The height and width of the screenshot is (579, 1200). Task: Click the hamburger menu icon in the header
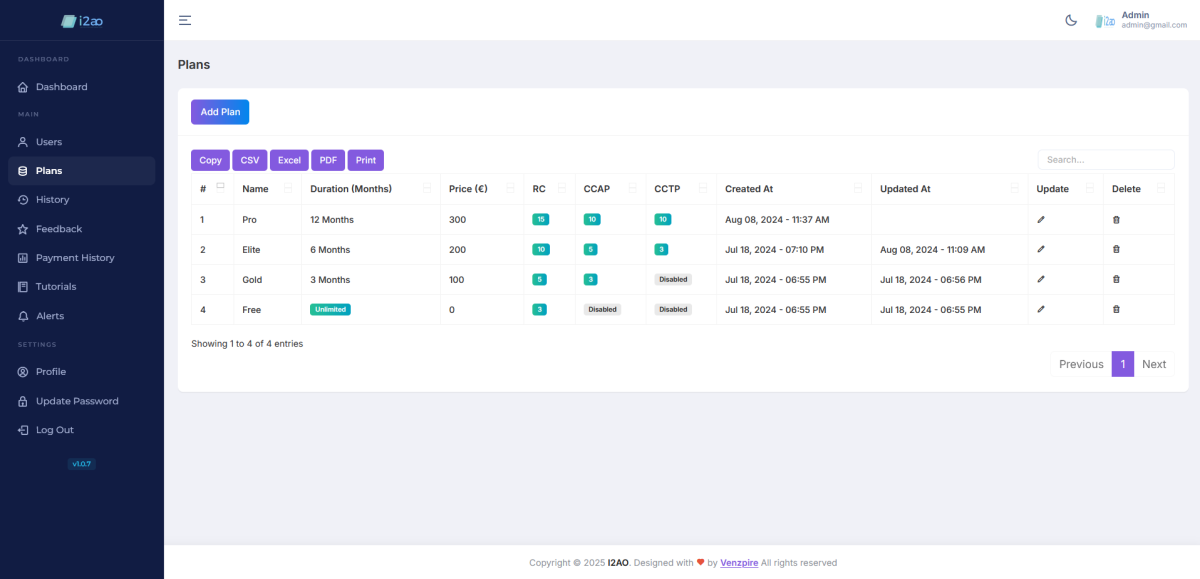tap(185, 20)
